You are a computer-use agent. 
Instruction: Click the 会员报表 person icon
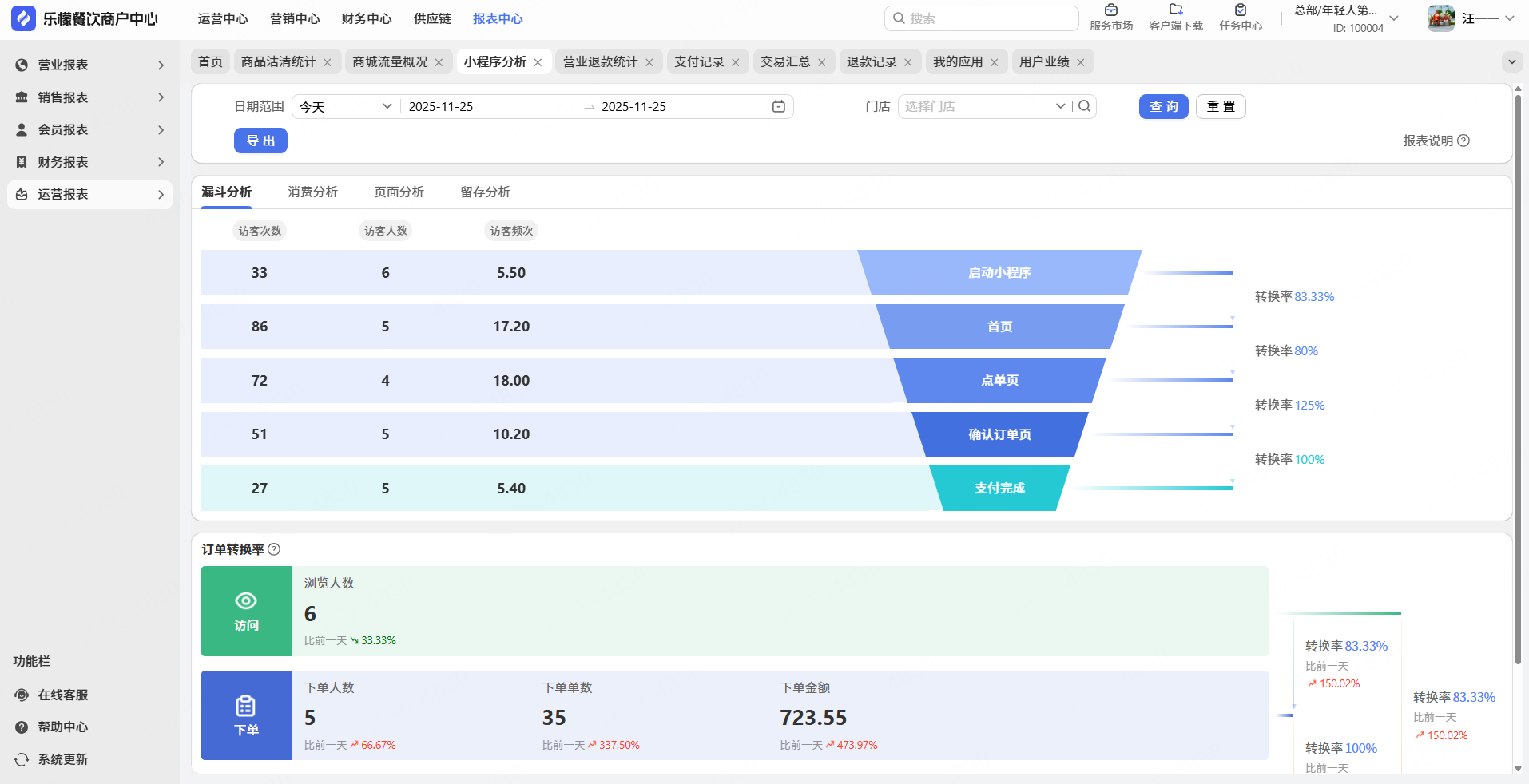coord(22,129)
